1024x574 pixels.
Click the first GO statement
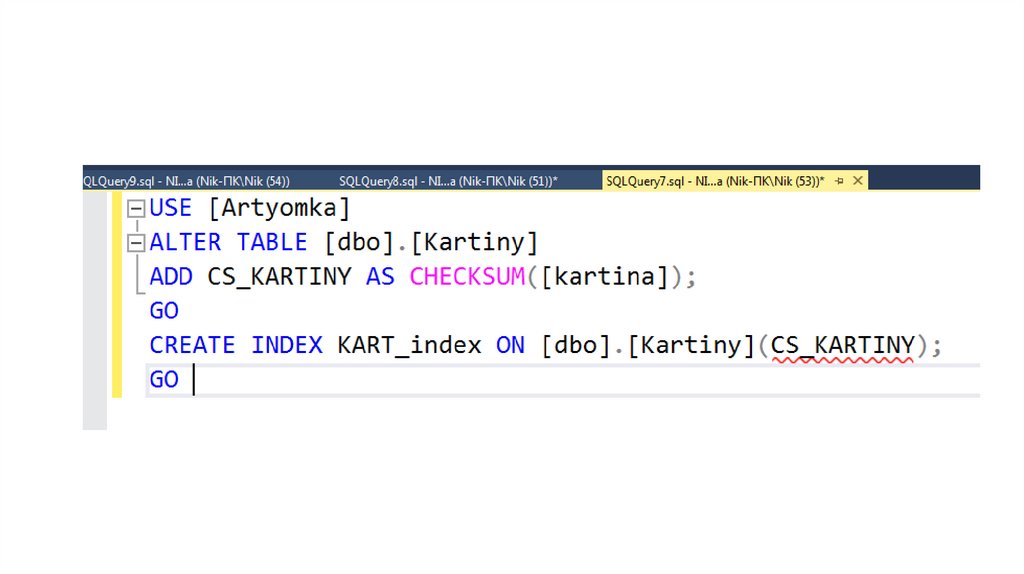tap(164, 311)
